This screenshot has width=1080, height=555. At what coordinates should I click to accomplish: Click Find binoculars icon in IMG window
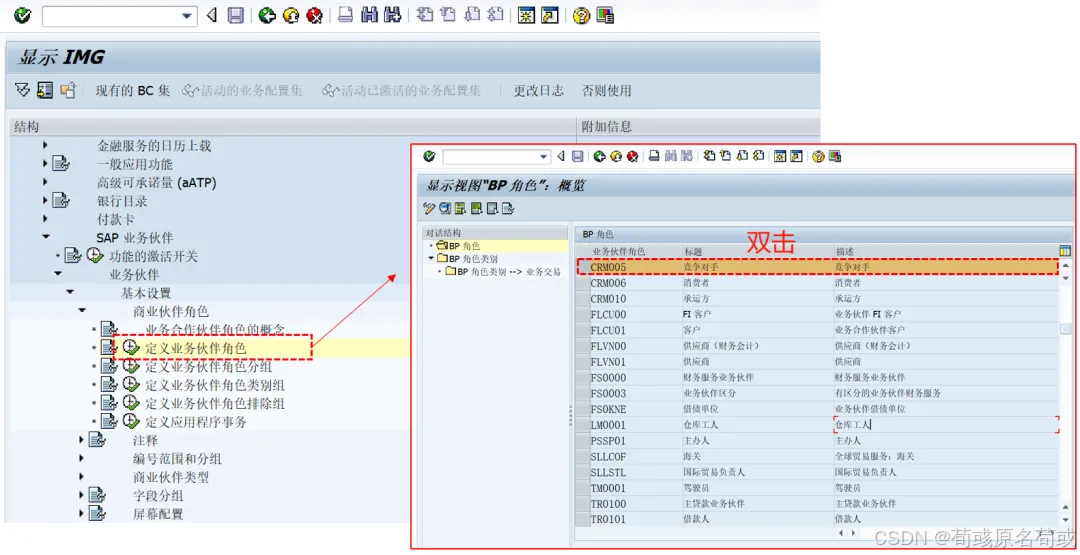coord(369,15)
